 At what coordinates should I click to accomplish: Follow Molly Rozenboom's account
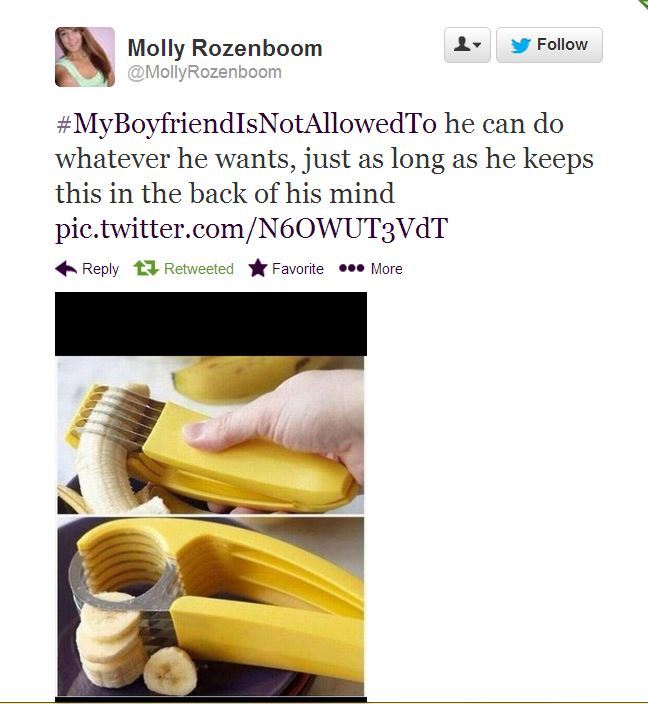(x=549, y=45)
